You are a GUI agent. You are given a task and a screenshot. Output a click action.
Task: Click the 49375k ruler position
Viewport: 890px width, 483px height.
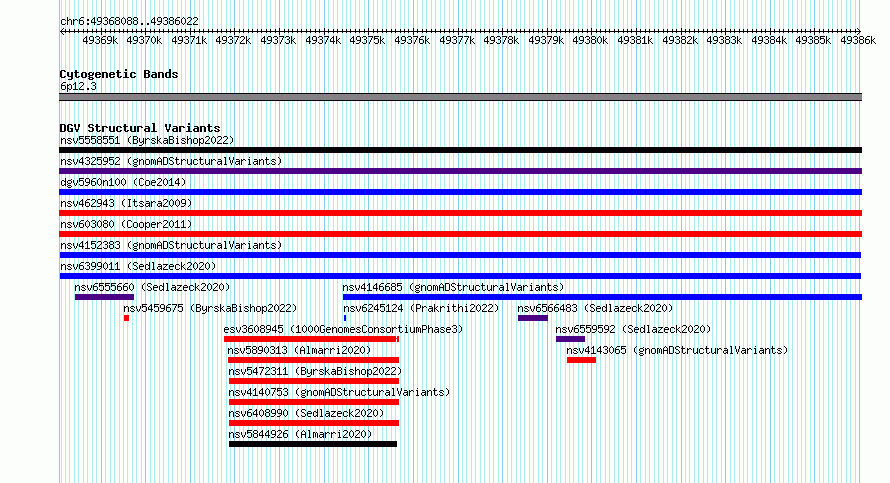(367, 40)
